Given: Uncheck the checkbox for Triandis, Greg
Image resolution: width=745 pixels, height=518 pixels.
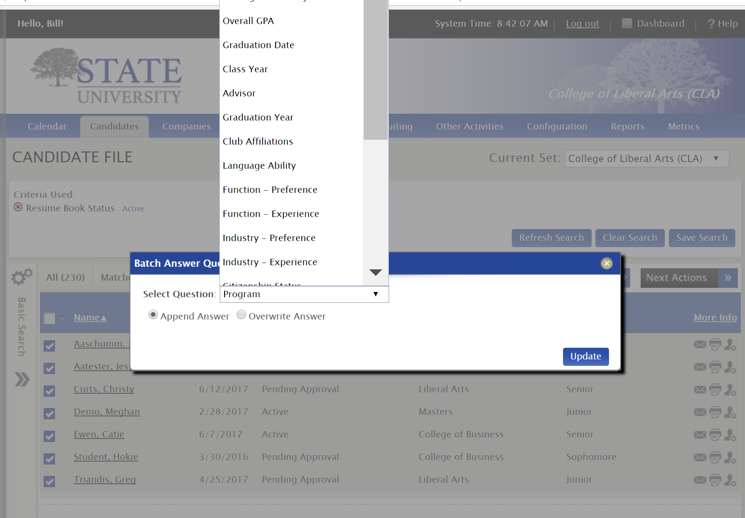Looking at the screenshot, I should click(49, 481).
